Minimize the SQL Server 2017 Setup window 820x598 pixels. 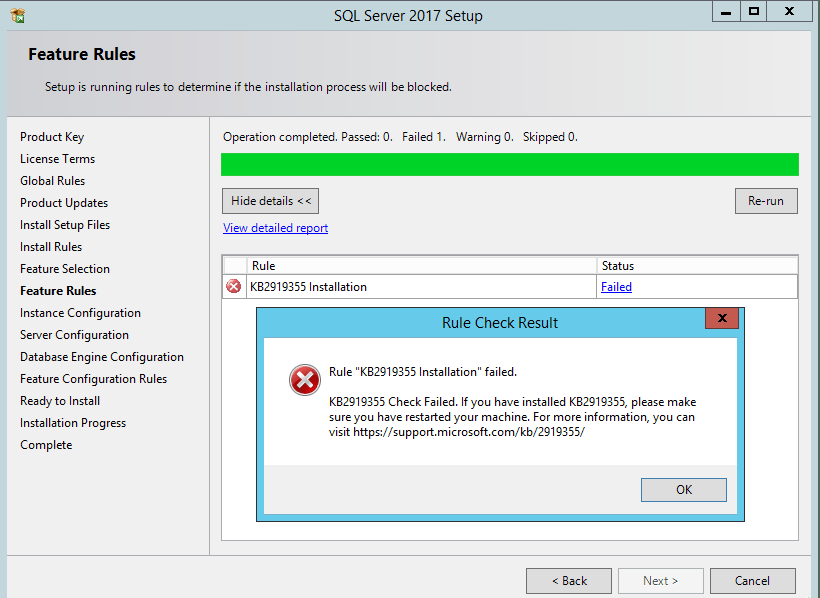click(x=726, y=12)
